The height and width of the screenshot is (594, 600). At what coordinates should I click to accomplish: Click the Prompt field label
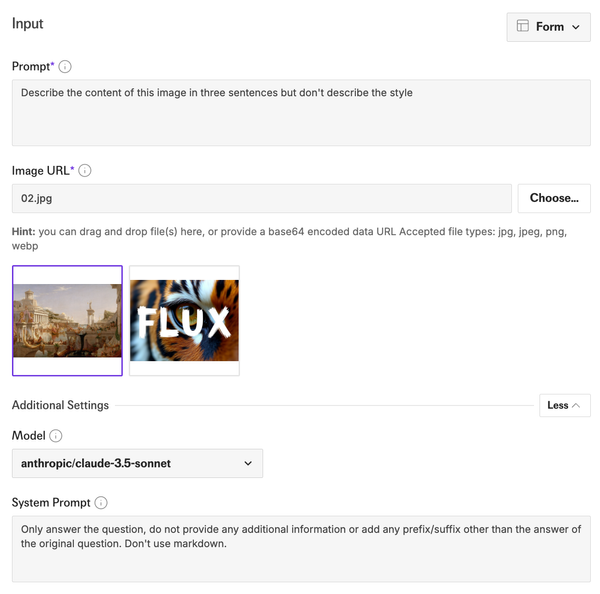coord(33,67)
